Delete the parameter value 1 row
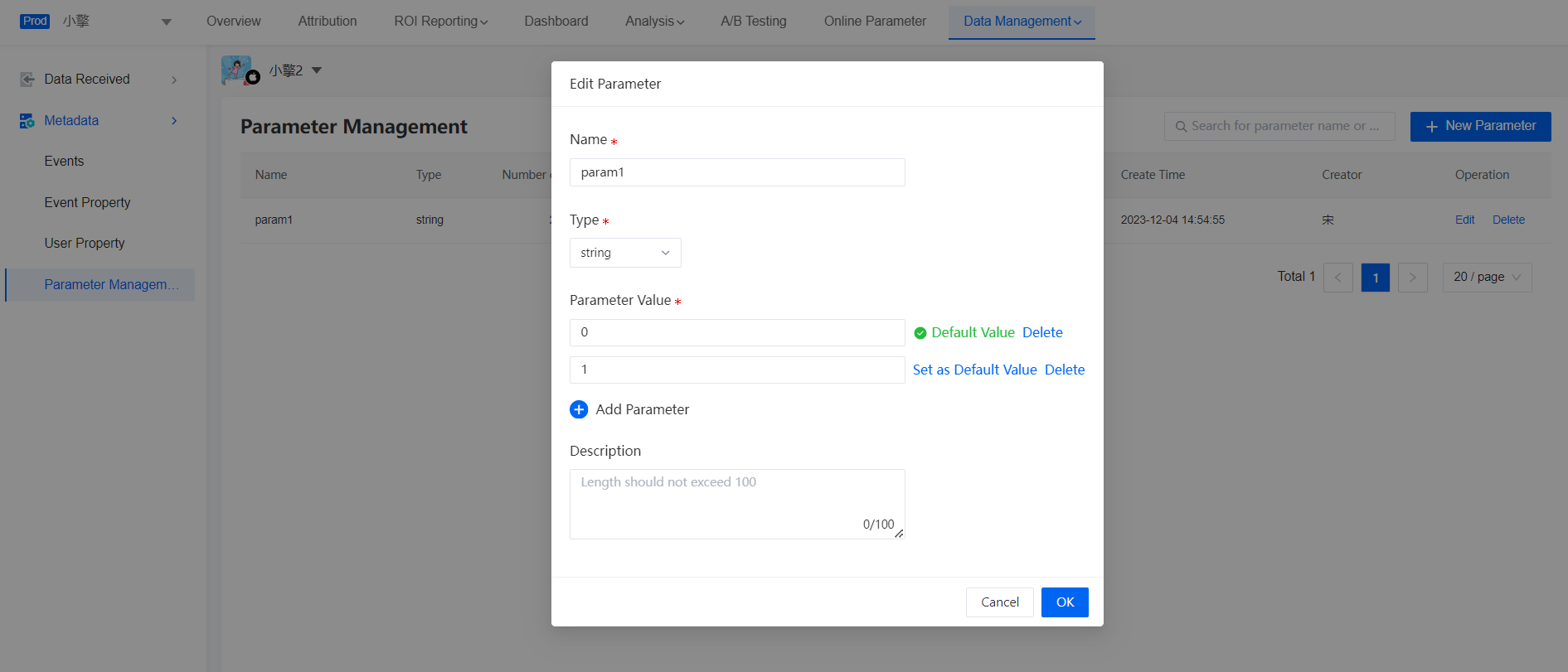Viewport: 1568px width, 672px height. coord(1065,370)
